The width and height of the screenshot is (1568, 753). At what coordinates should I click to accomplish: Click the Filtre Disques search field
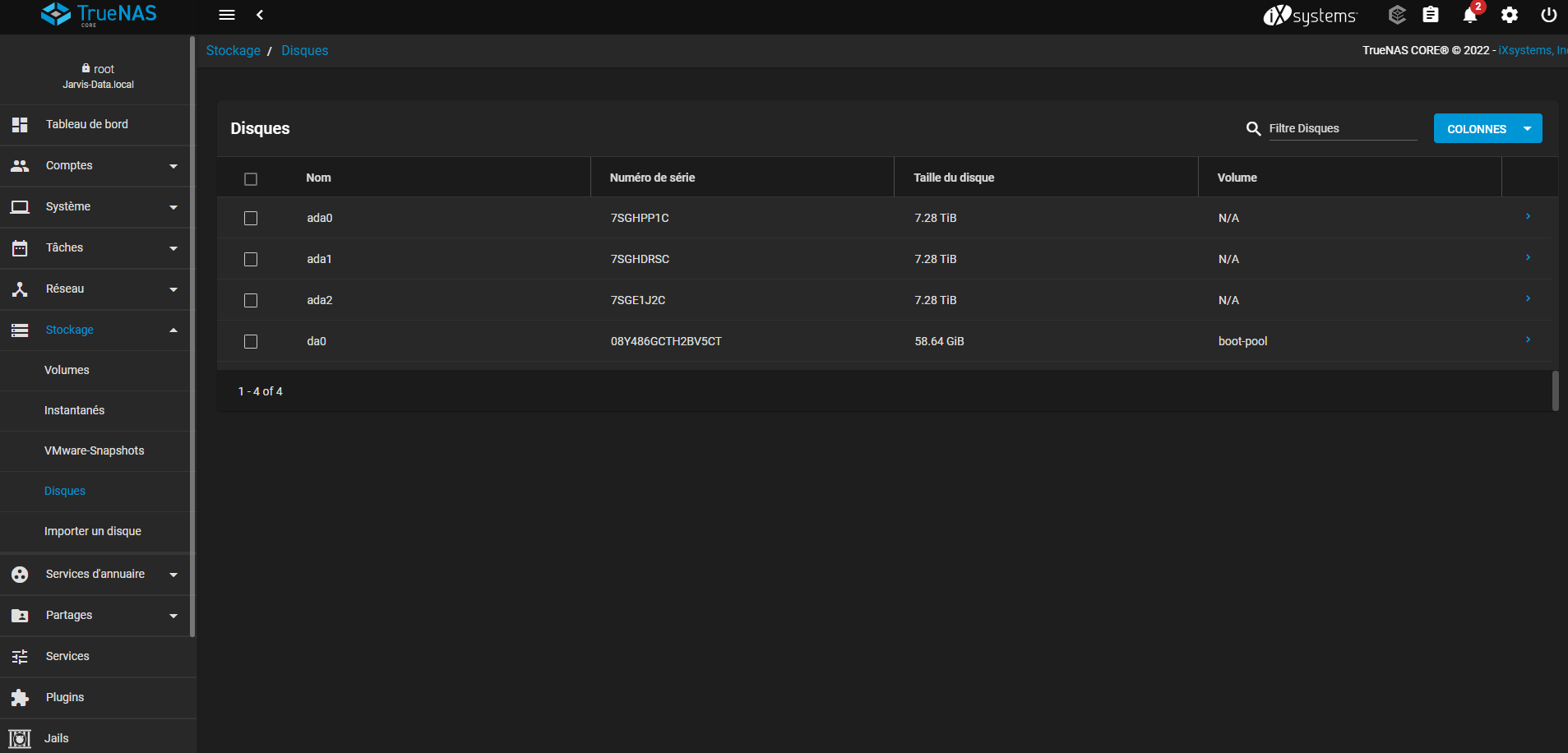tap(1343, 128)
